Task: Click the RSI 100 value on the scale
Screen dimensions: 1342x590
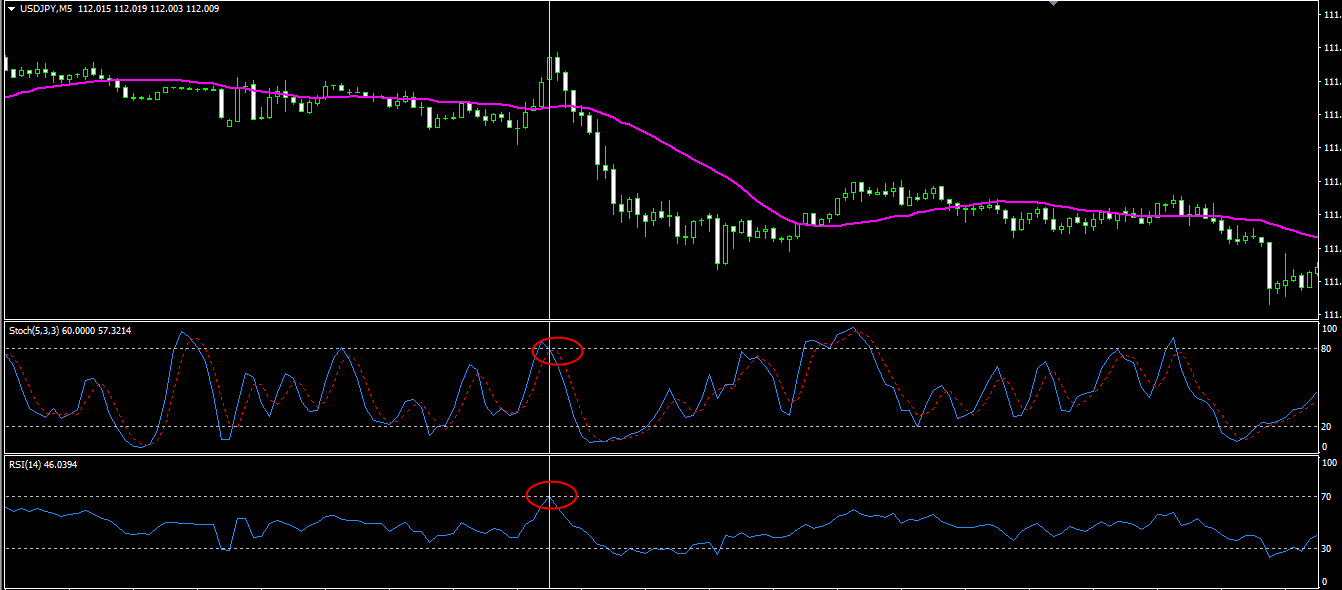Action: [x=1329, y=464]
